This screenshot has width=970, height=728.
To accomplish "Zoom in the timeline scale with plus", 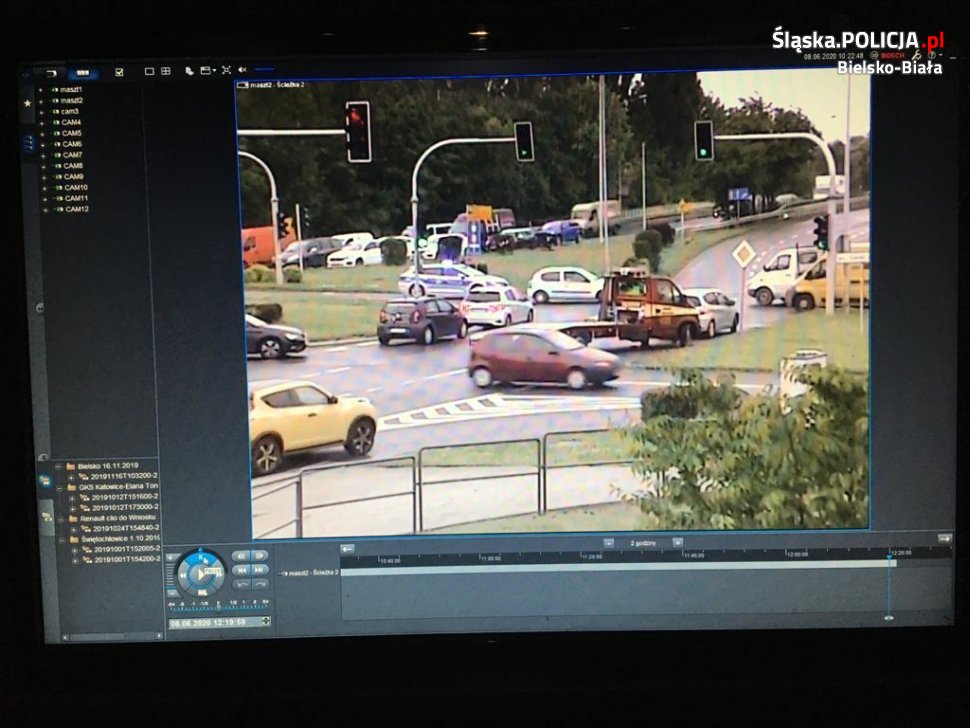I will (x=678, y=542).
